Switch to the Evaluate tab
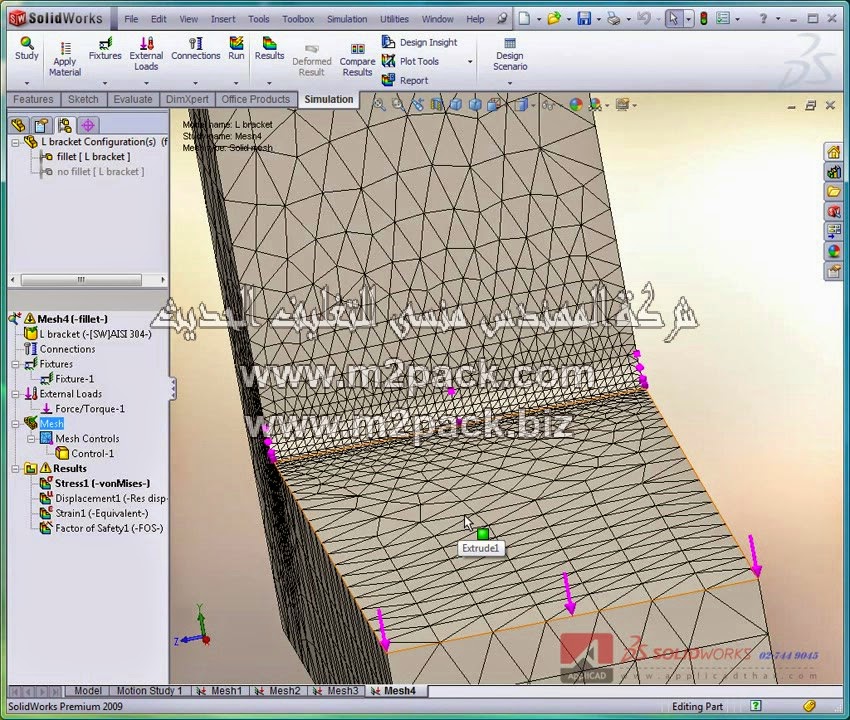 (x=133, y=99)
